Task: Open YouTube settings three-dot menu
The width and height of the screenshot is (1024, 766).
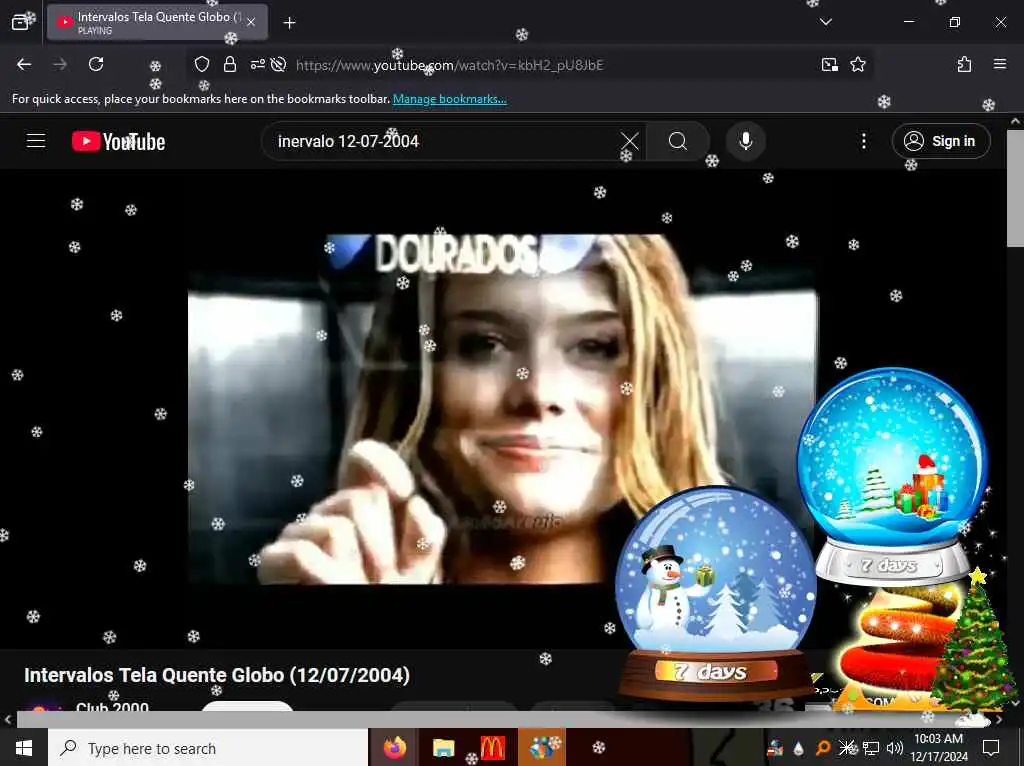Action: click(863, 141)
